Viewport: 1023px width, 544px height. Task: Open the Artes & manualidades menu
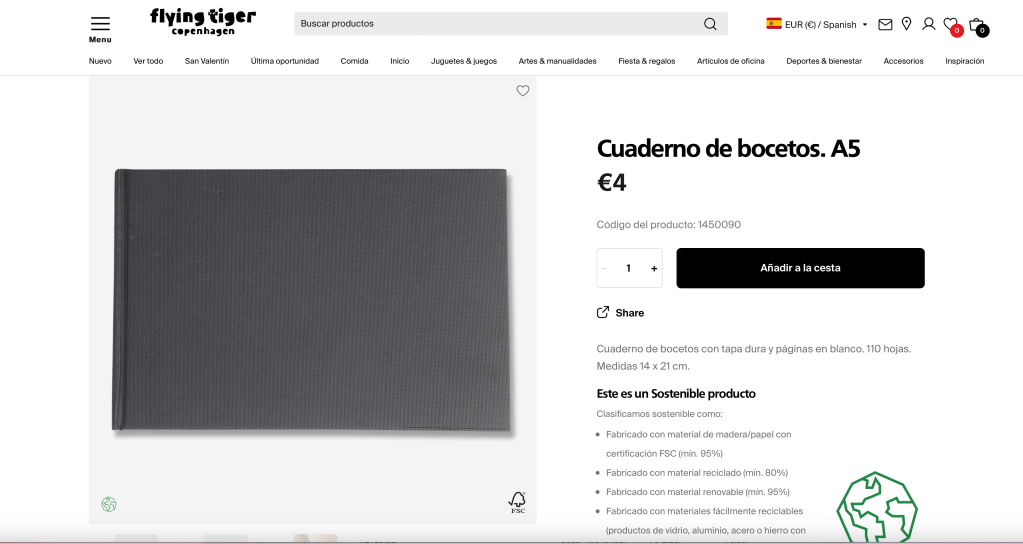pyautogui.click(x=557, y=61)
